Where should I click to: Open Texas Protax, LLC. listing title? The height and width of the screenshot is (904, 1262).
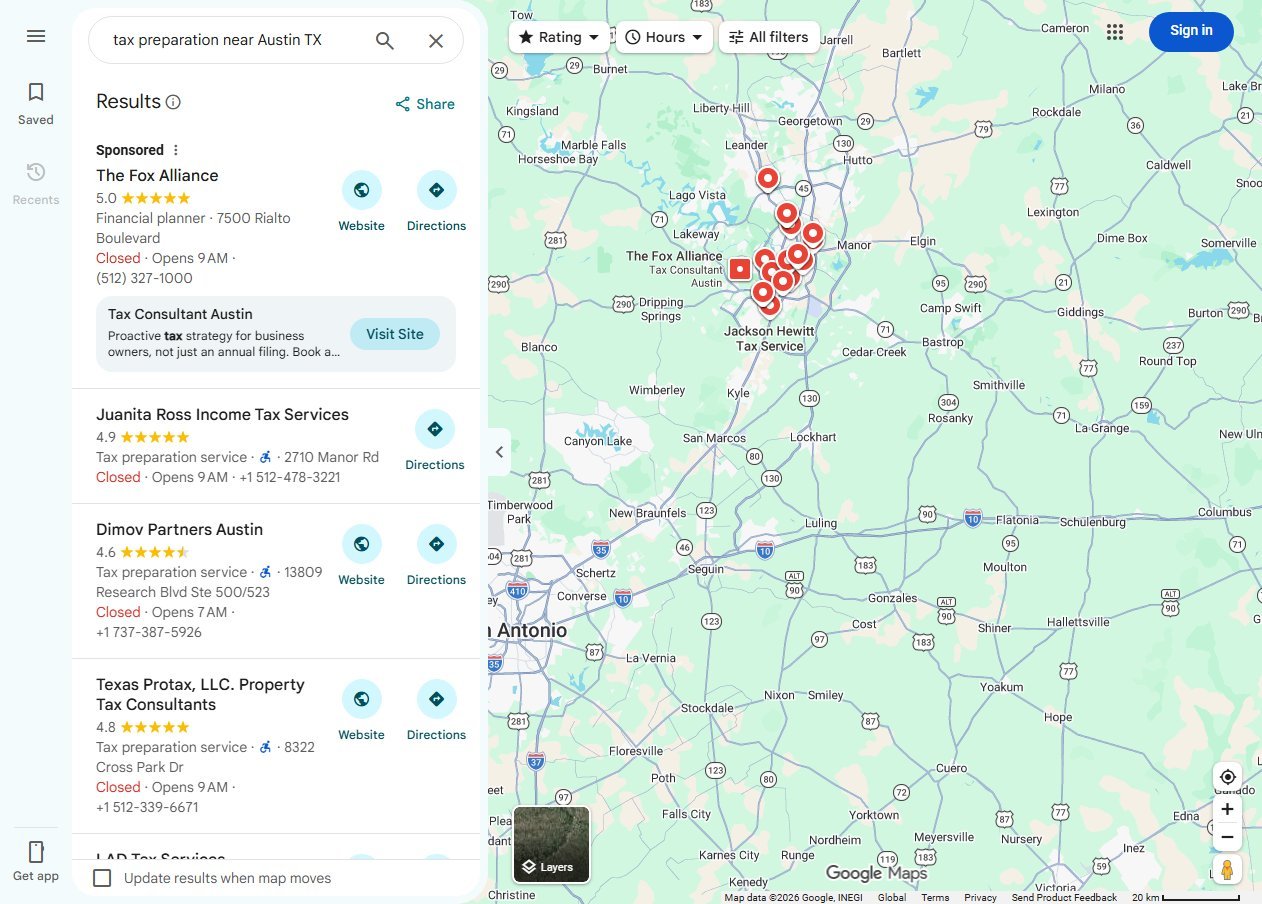[200, 694]
